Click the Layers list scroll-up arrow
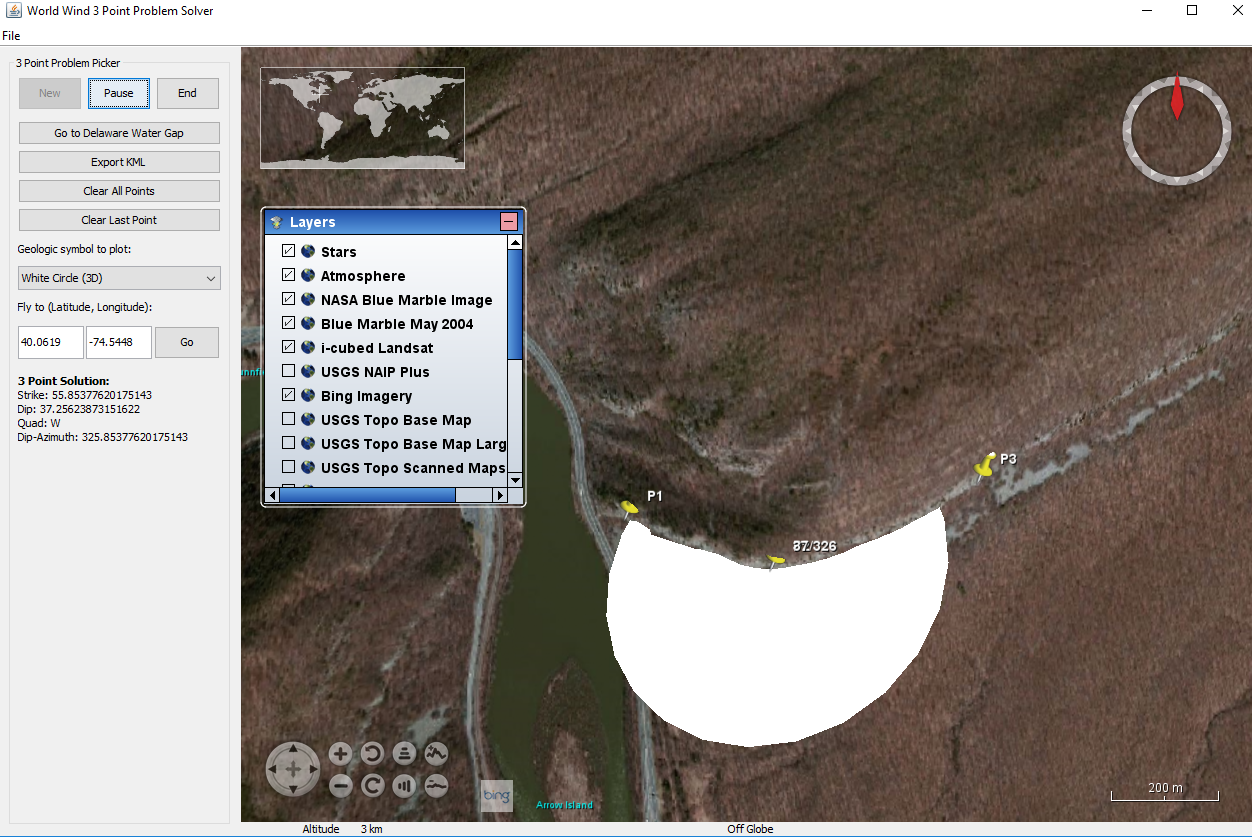The image size is (1252, 837). 515,242
